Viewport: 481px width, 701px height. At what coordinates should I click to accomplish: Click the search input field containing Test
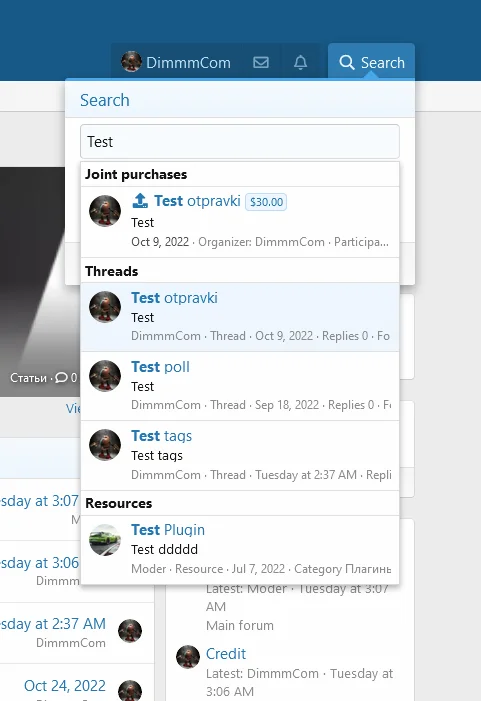[240, 142]
